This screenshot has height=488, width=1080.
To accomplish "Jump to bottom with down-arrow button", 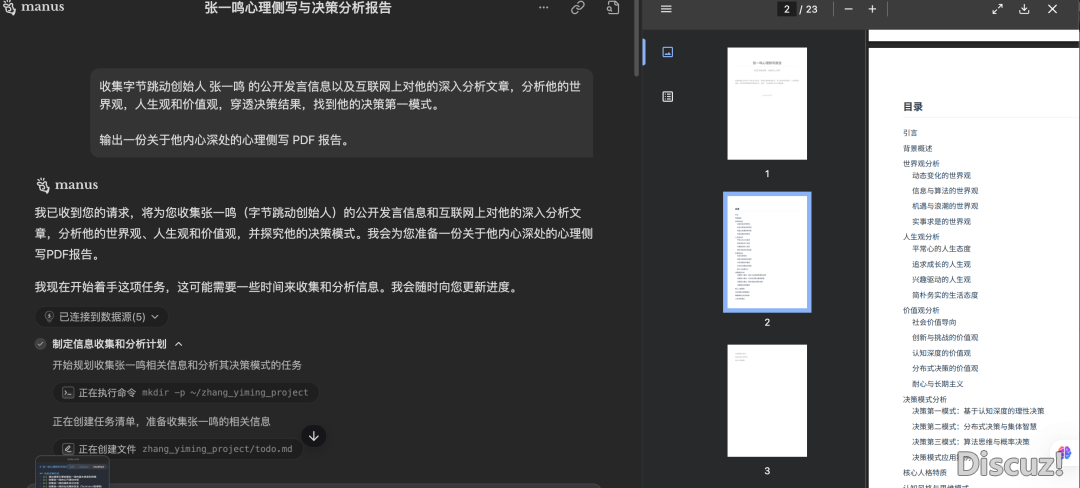I will (x=313, y=436).
